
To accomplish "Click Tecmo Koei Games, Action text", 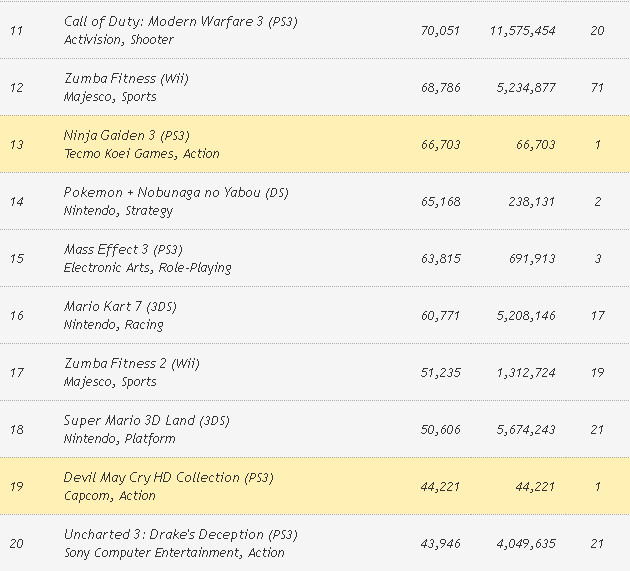I will pos(141,154).
